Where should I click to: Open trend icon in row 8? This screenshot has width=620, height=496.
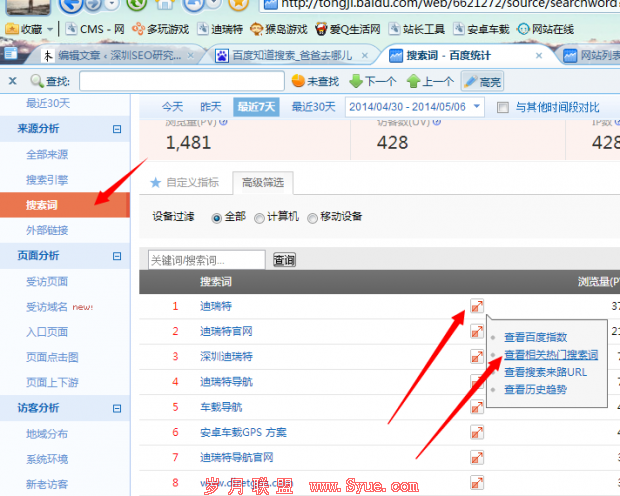coord(477,483)
